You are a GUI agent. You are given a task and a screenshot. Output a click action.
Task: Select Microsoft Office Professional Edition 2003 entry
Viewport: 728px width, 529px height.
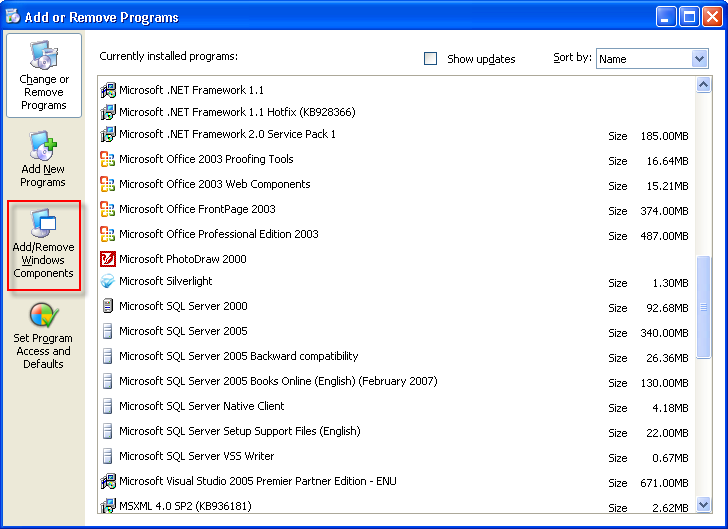click(x=394, y=235)
